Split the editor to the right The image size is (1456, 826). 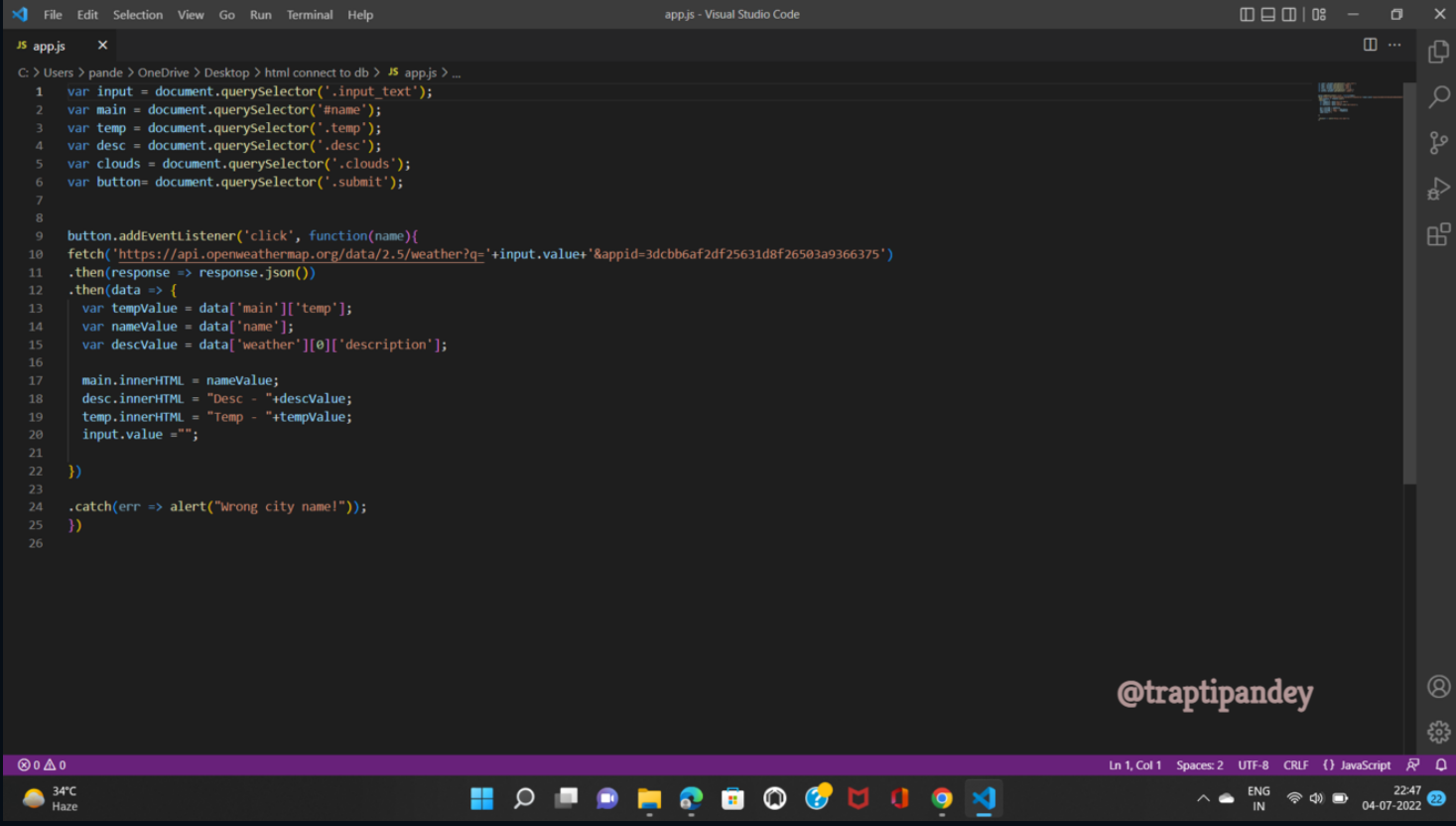coord(1370,45)
